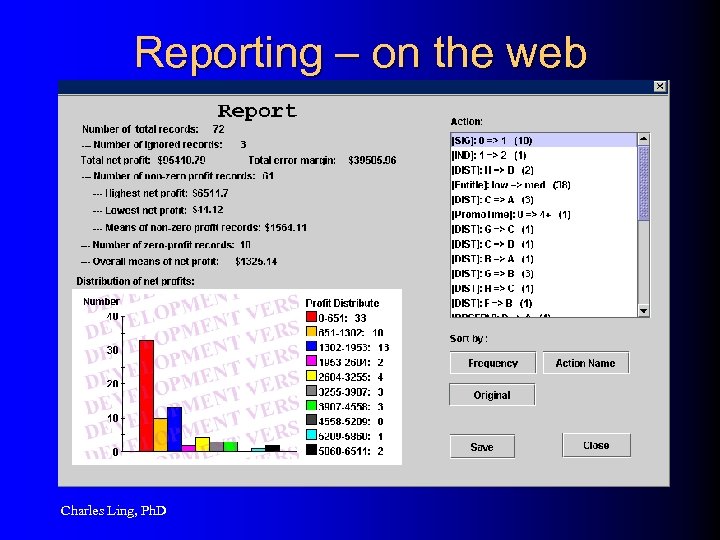Save the report
Image resolution: width=720 pixels, height=540 pixels.
click(482, 446)
